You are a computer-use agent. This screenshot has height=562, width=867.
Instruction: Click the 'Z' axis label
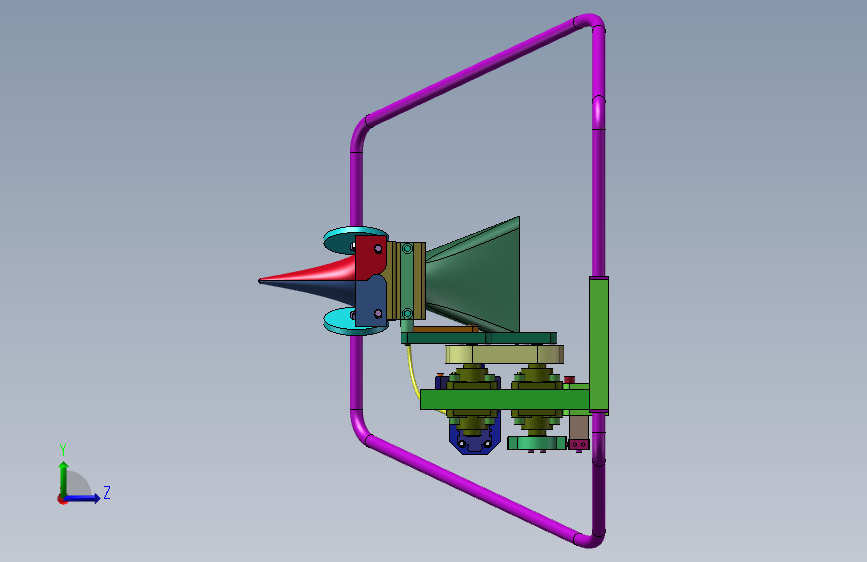pos(107,492)
